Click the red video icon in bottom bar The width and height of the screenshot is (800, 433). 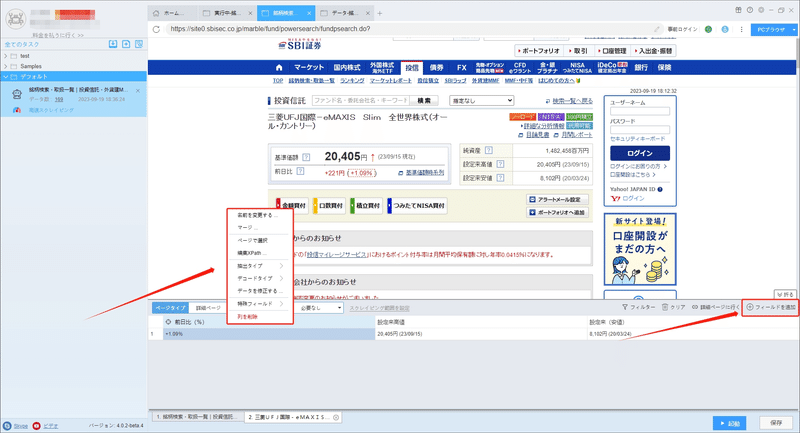point(37,426)
